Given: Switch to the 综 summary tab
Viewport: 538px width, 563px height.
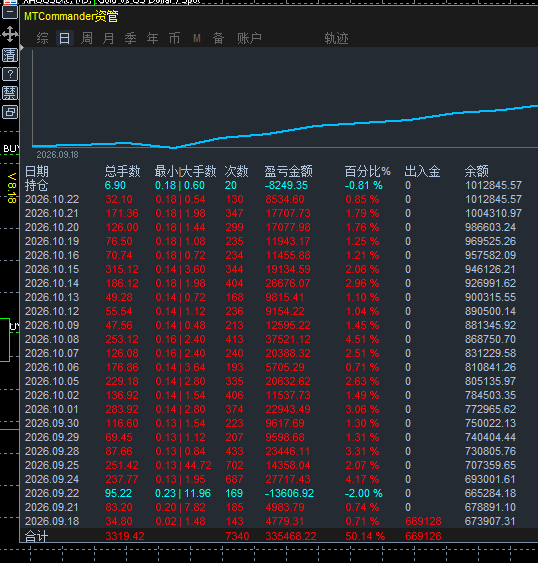Looking at the screenshot, I should point(42,38).
